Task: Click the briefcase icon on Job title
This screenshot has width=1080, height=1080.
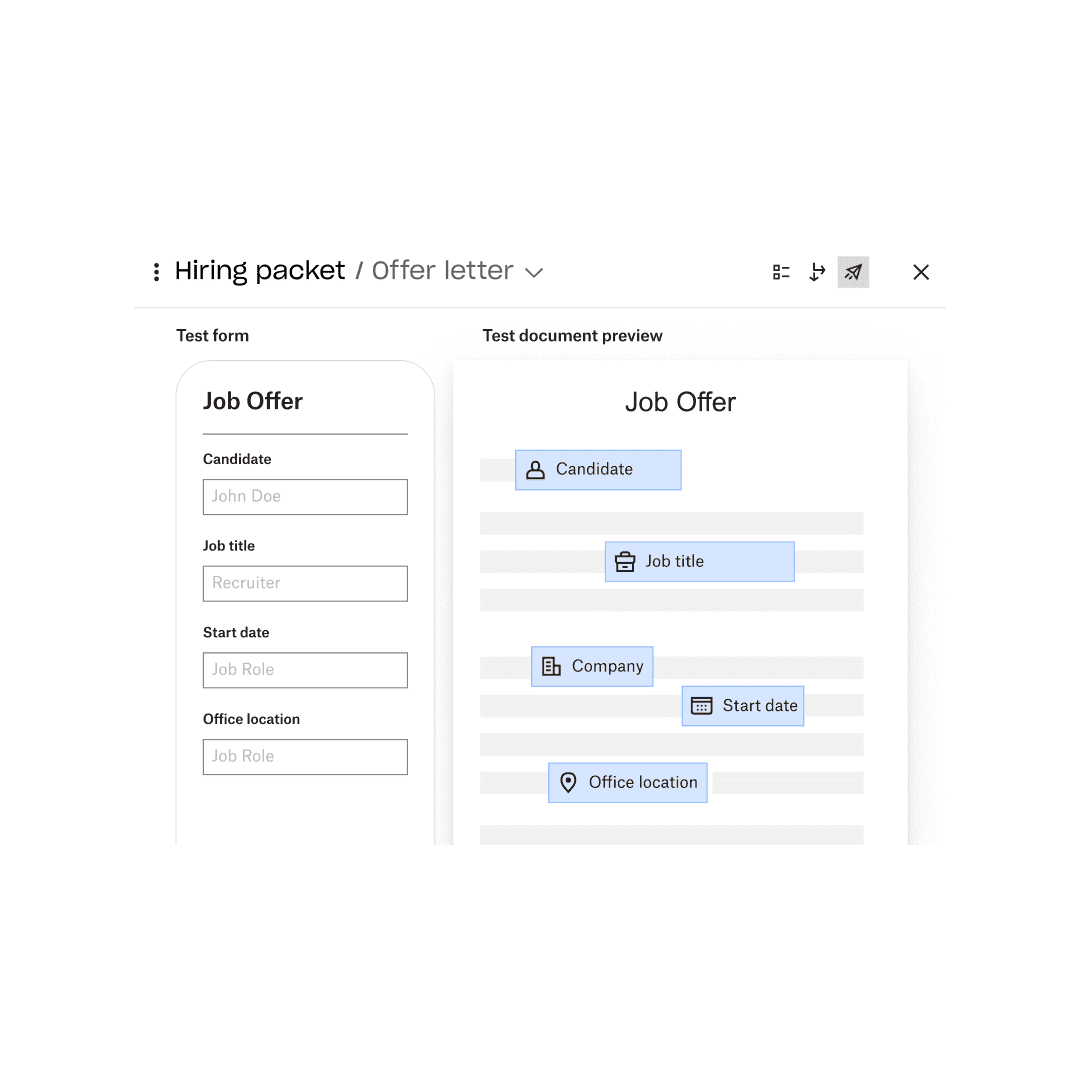Action: (x=625, y=562)
